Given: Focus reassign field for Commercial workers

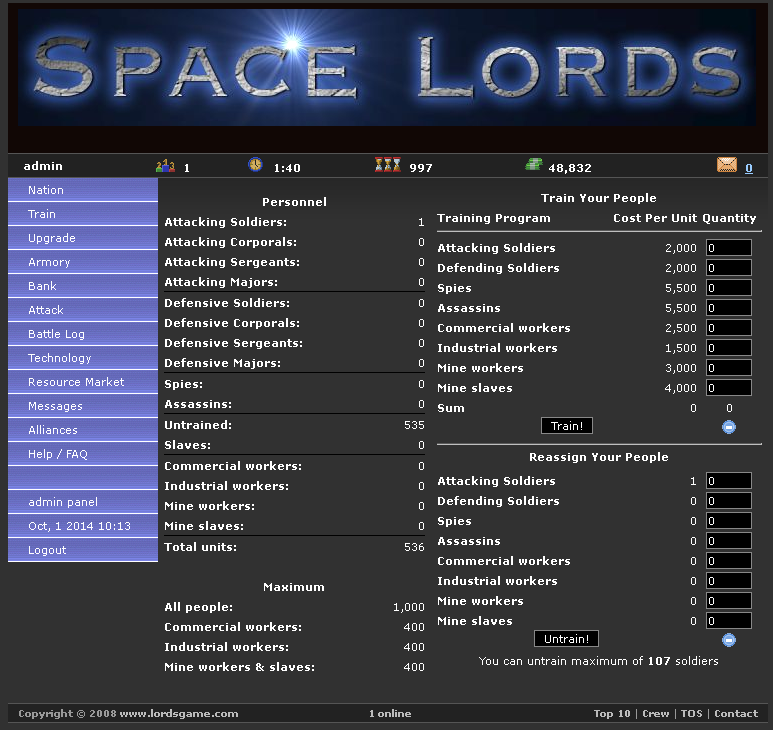Looking at the screenshot, I should coord(729,561).
